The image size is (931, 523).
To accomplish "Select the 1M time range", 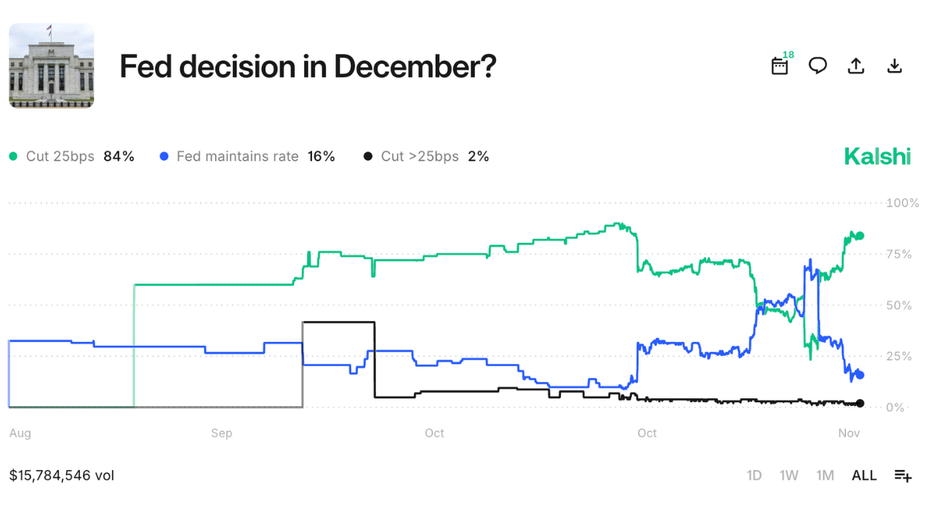I will pyautogui.click(x=825, y=475).
